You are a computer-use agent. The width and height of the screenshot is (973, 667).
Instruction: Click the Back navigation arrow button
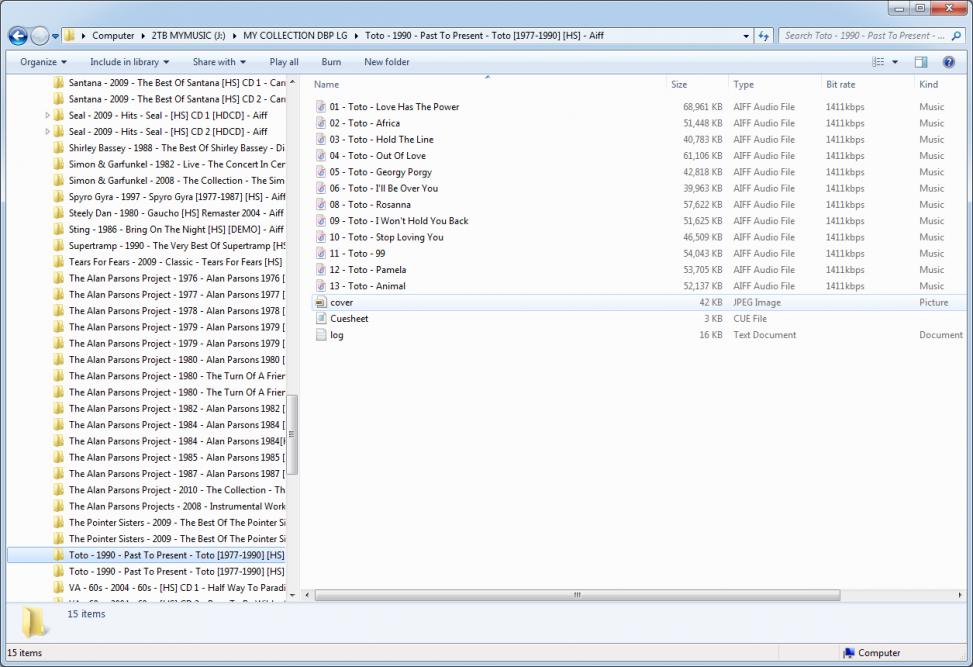click(x=18, y=36)
